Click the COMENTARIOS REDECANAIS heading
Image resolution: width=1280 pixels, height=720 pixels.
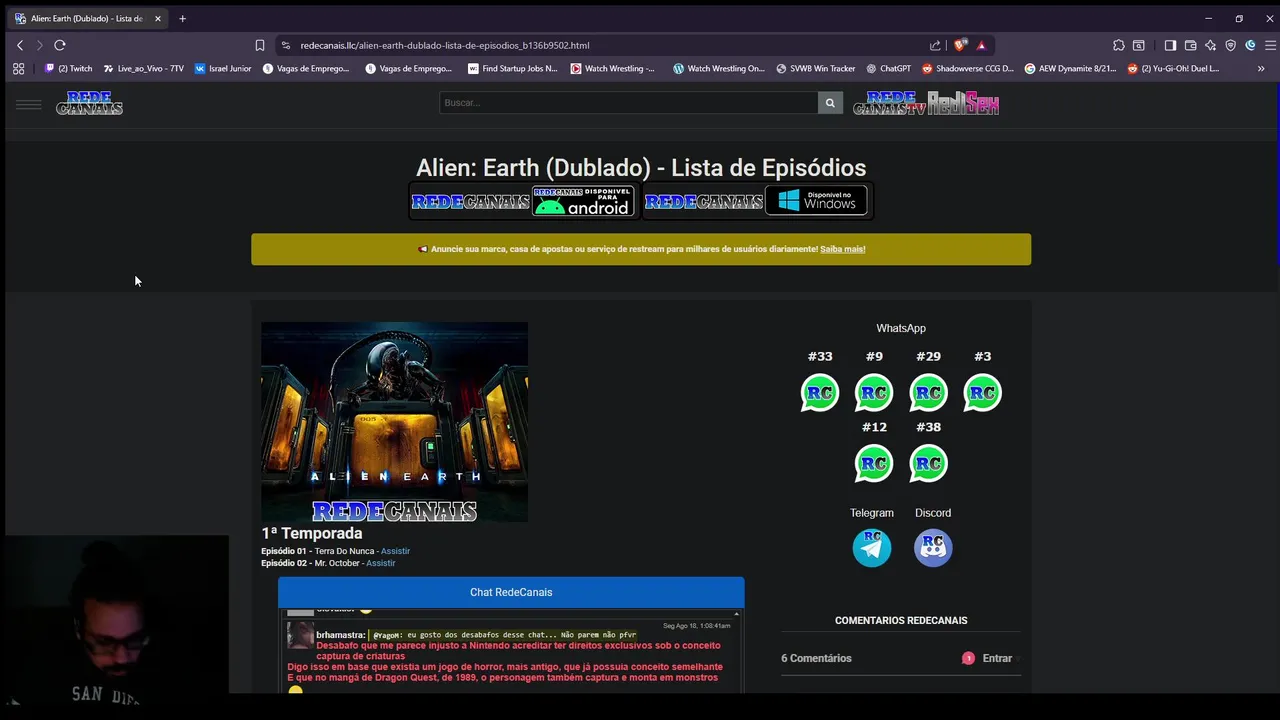(901, 620)
